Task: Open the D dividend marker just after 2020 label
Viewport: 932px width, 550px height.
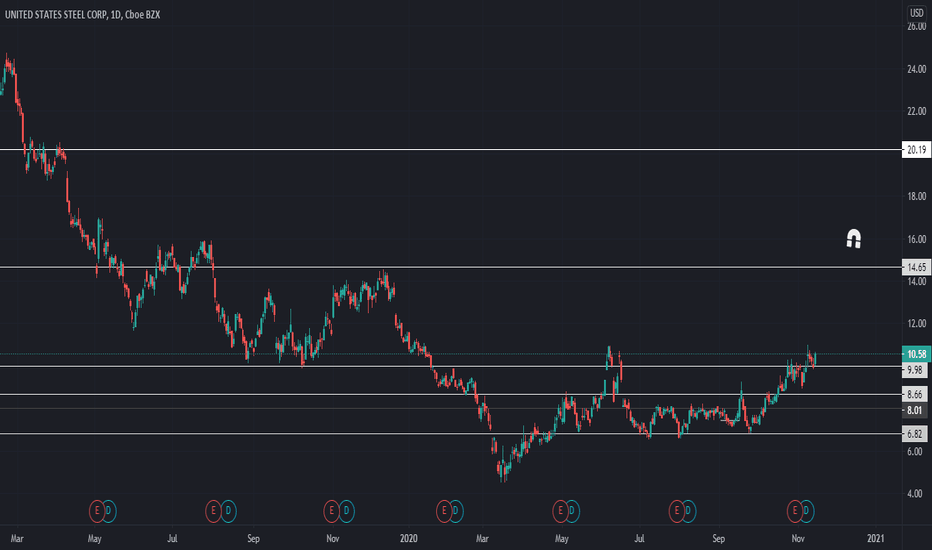Action: click(455, 511)
